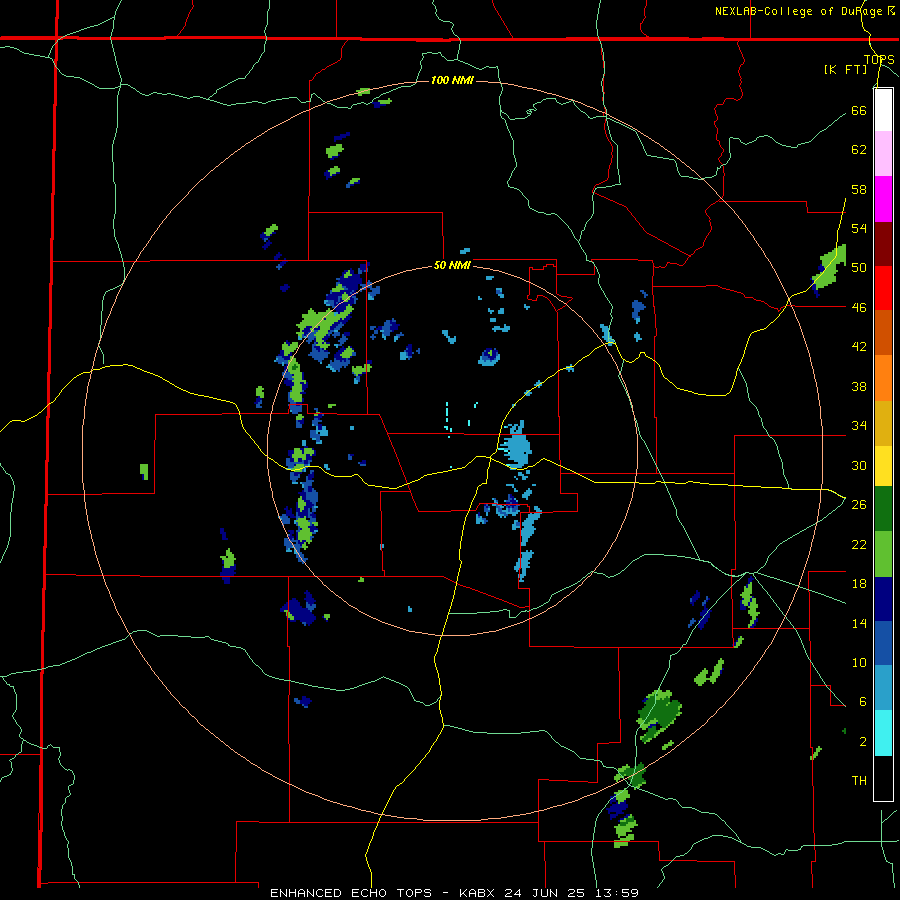The height and width of the screenshot is (900, 900).
Task: Click the '58' legend value
Action: 859,189
